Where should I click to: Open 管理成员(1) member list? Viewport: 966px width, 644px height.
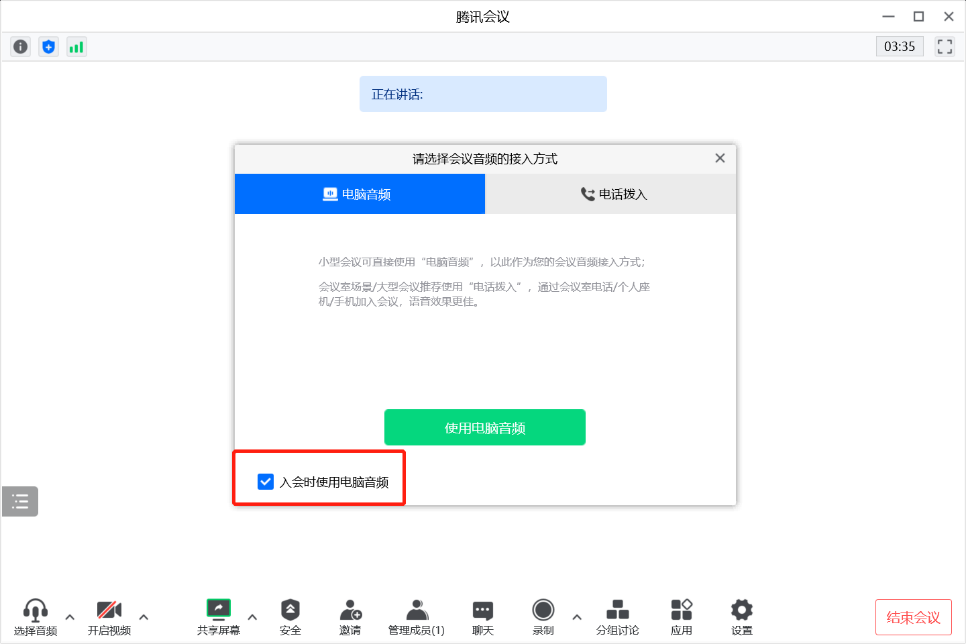[x=416, y=617]
